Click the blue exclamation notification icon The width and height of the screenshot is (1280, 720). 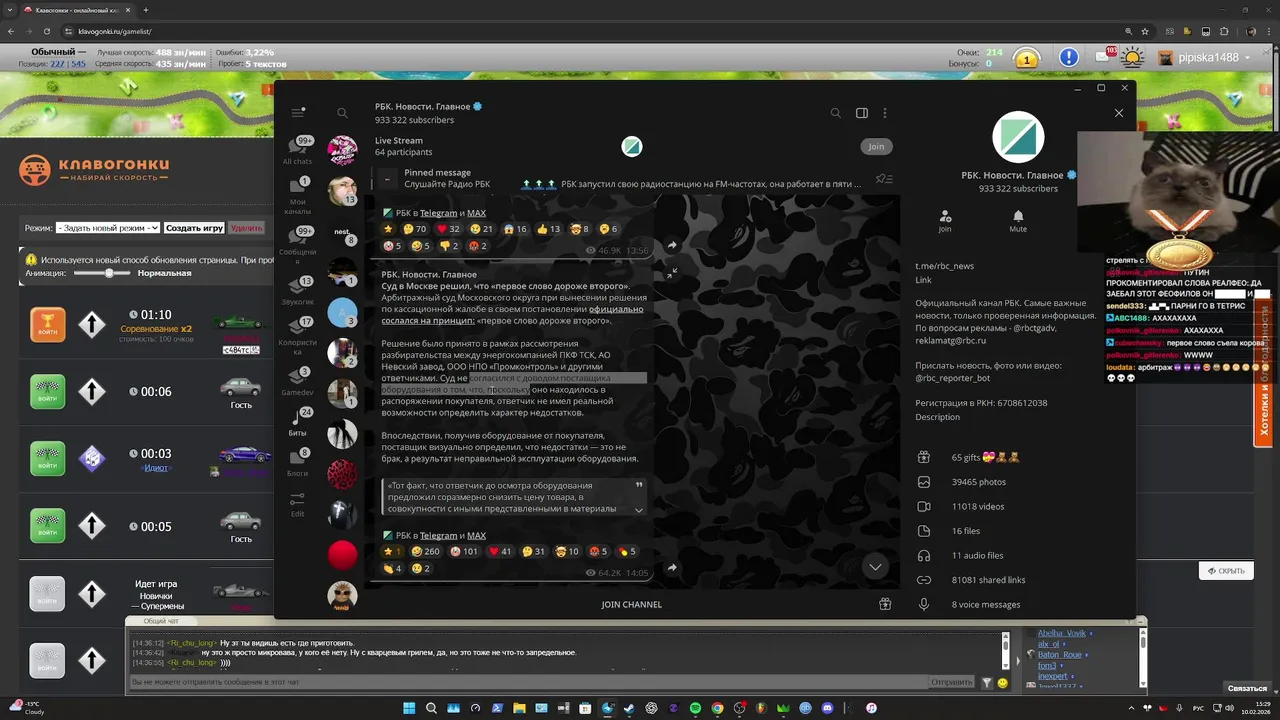(x=1069, y=58)
